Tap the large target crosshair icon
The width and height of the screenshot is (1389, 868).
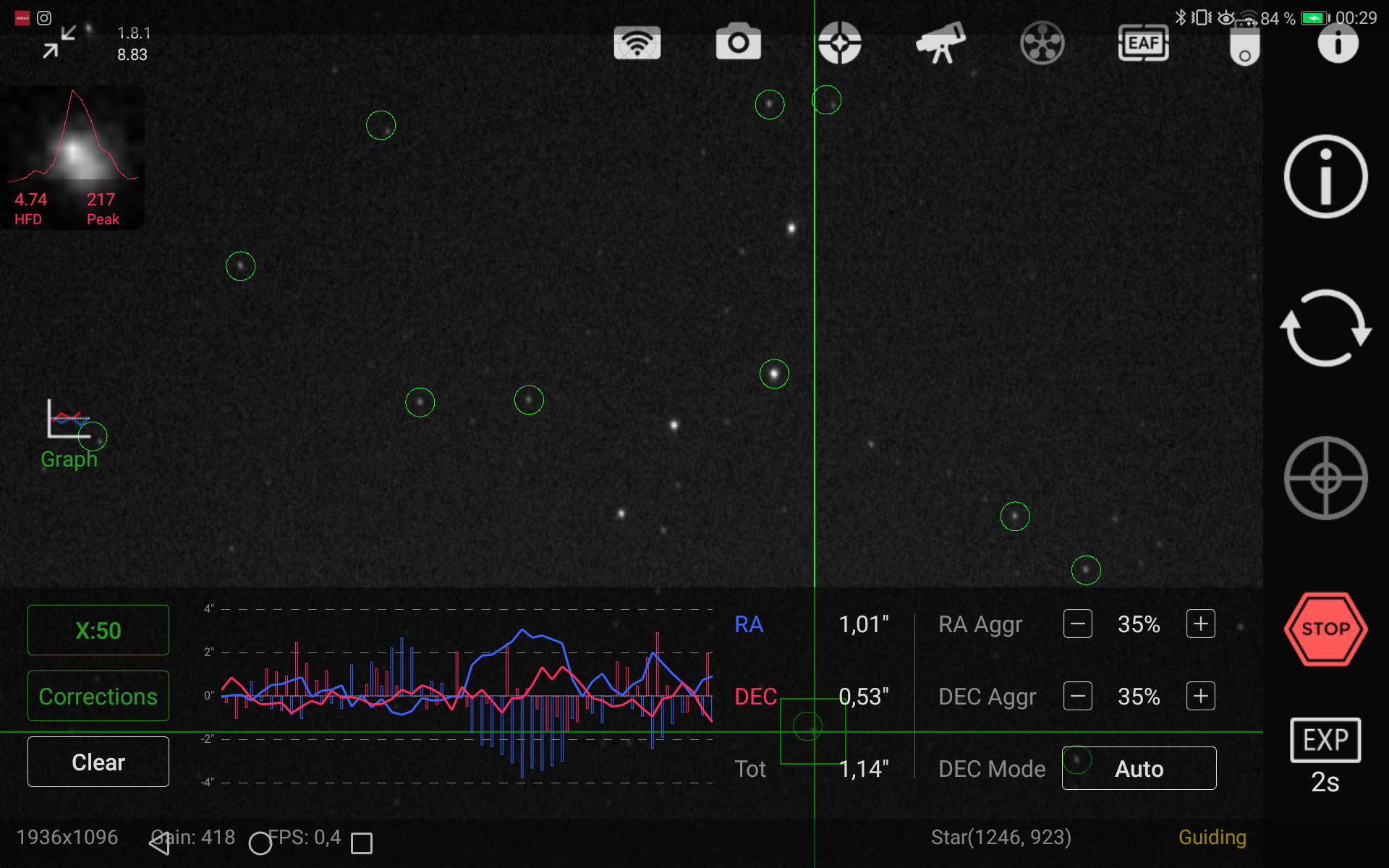[1325, 478]
